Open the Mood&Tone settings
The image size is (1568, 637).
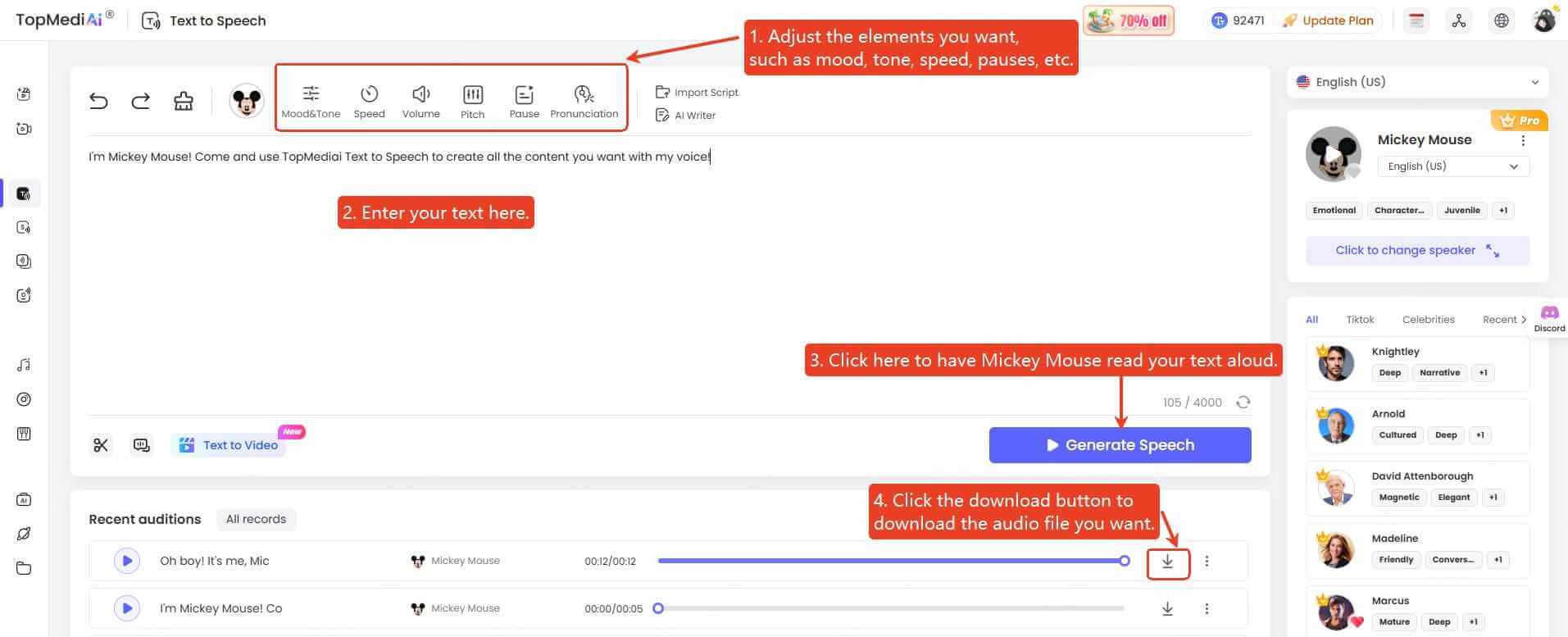311,102
